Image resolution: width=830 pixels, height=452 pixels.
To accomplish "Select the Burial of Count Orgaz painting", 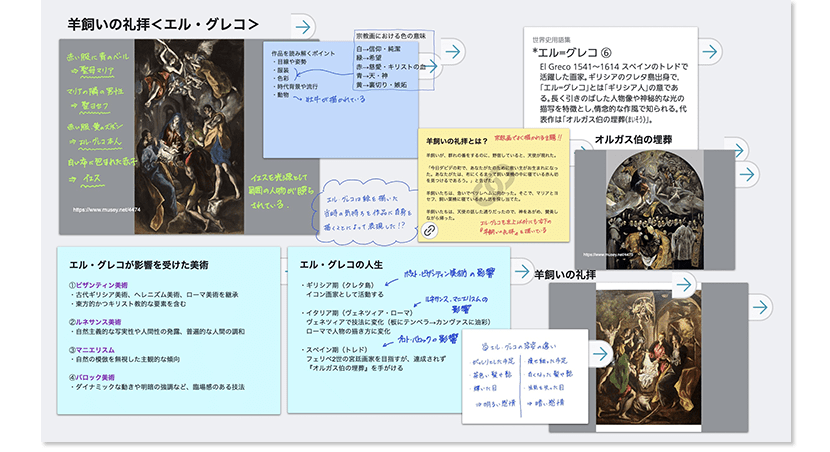I will click(654, 210).
